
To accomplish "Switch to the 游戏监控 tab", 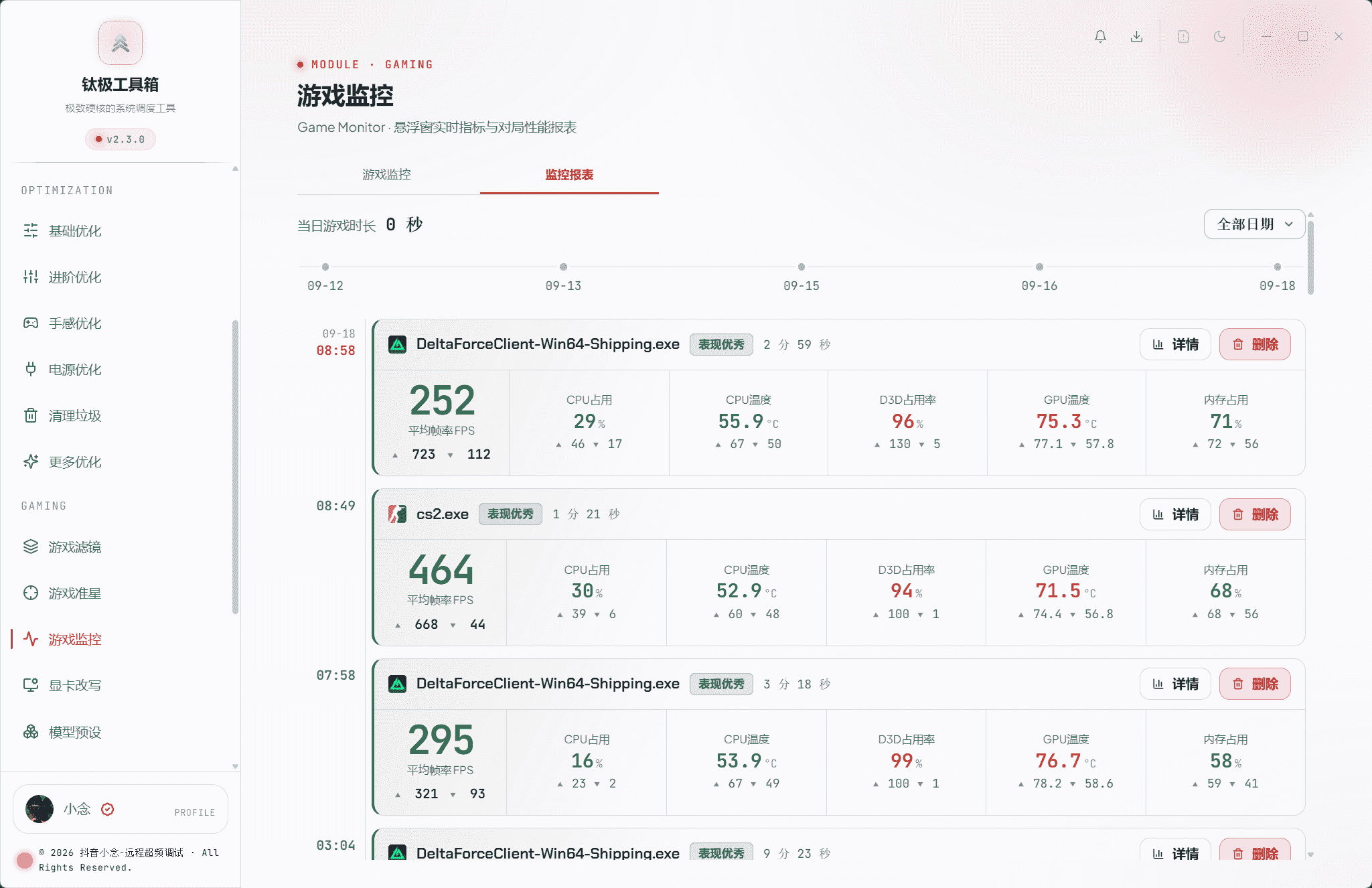I will point(387,175).
